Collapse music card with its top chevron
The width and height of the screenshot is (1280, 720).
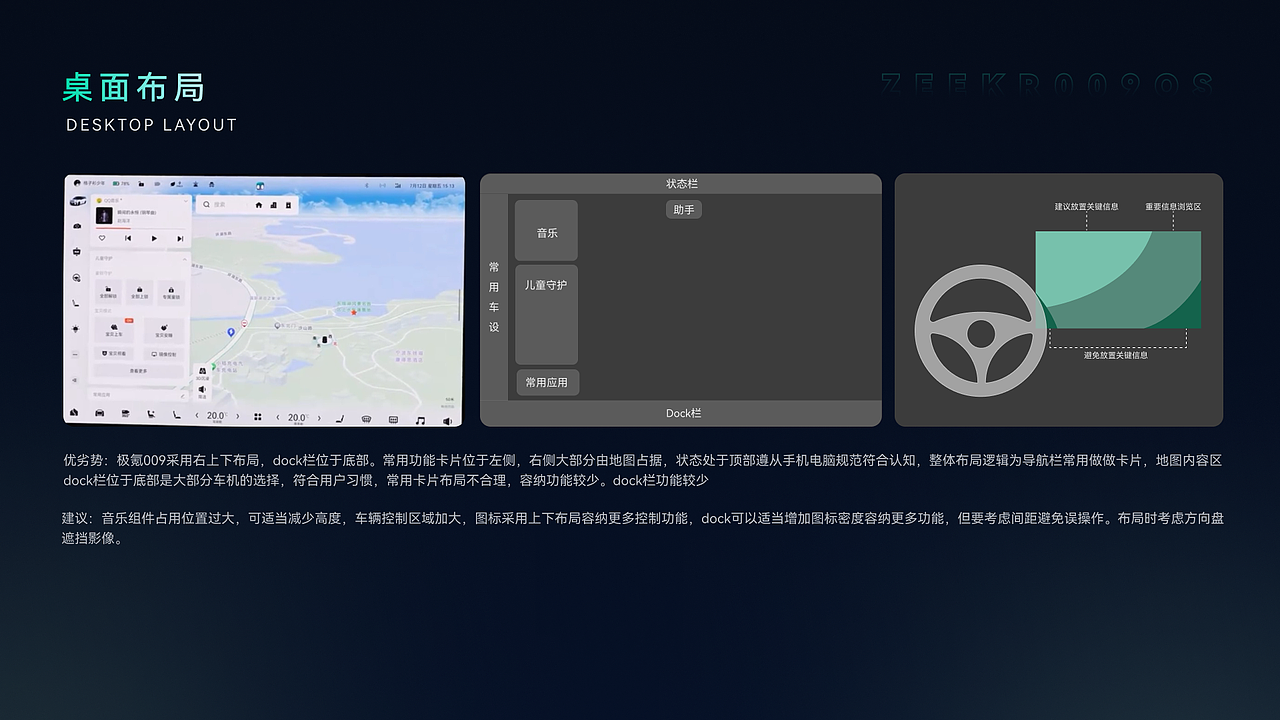coord(186,201)
